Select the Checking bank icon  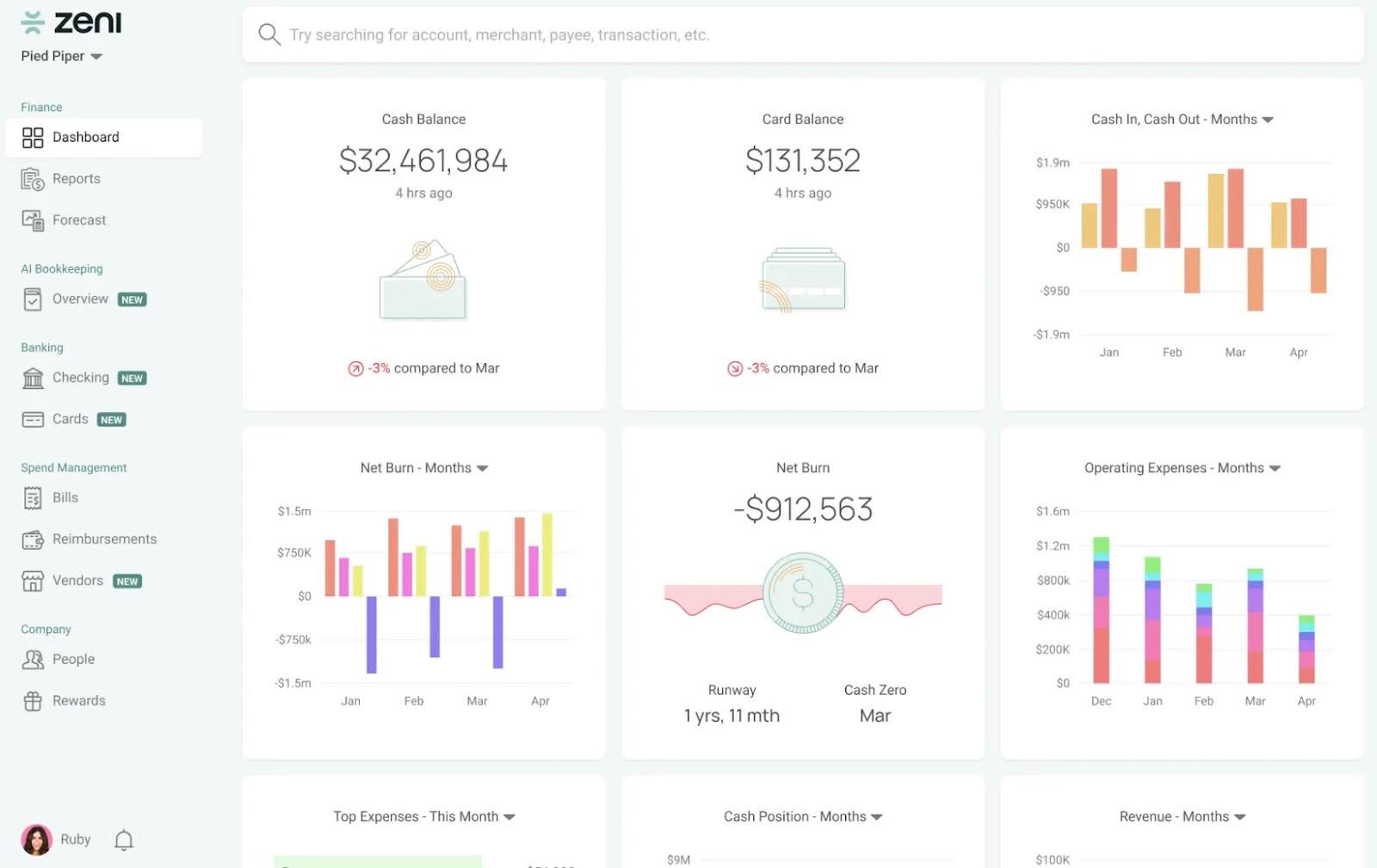32,377
